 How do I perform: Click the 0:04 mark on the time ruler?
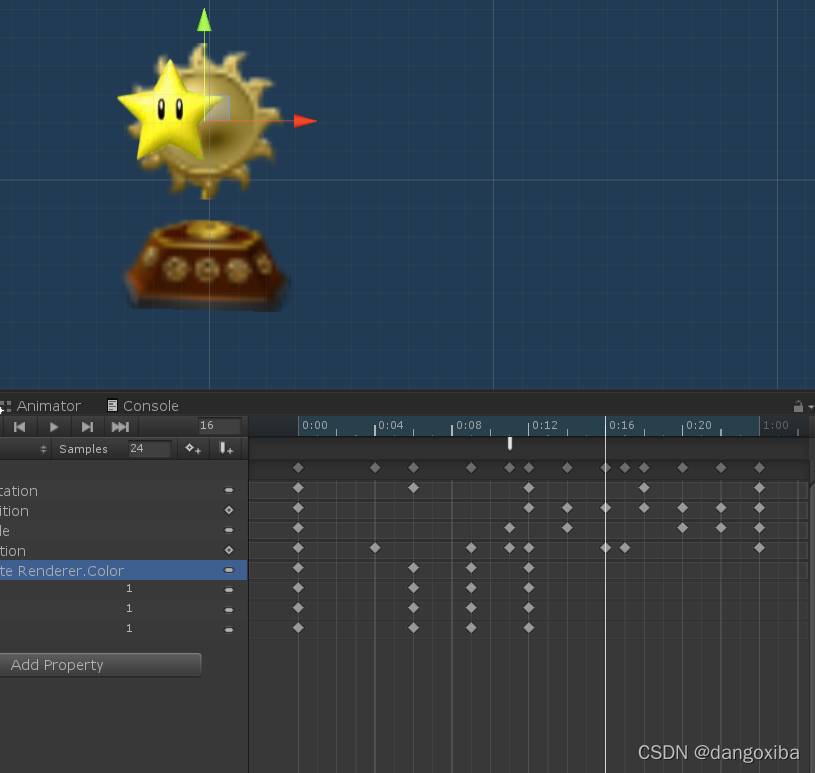pos(391,425)
